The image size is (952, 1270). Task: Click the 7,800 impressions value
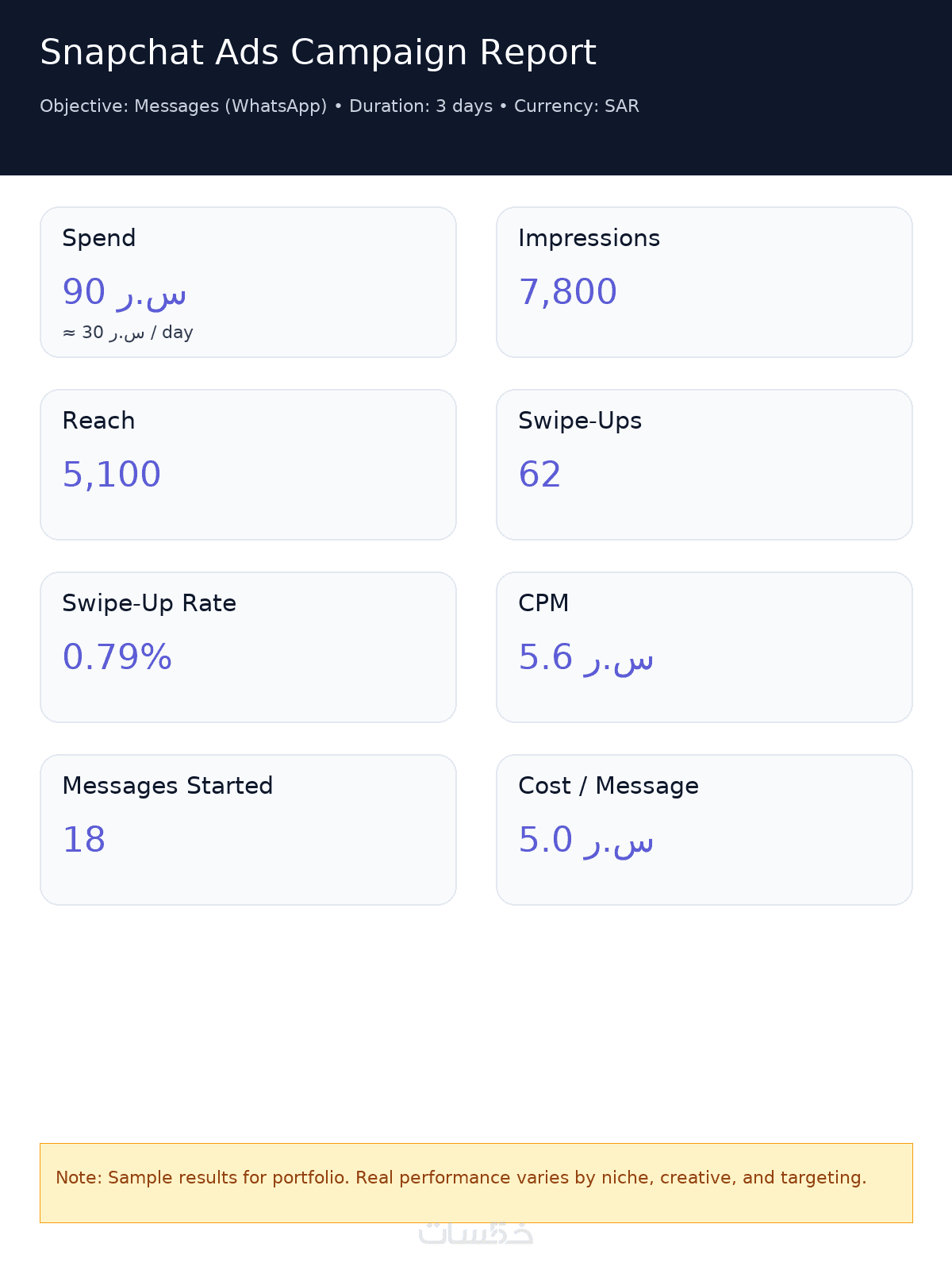pos(568,292)
